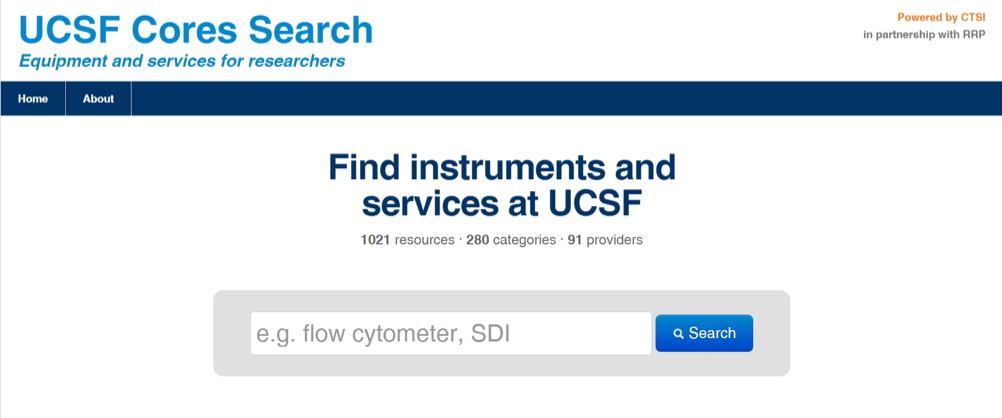
Task: Click the placeholder text 'e.g. flow cytometer, SDI'
Action: point(383,334)
